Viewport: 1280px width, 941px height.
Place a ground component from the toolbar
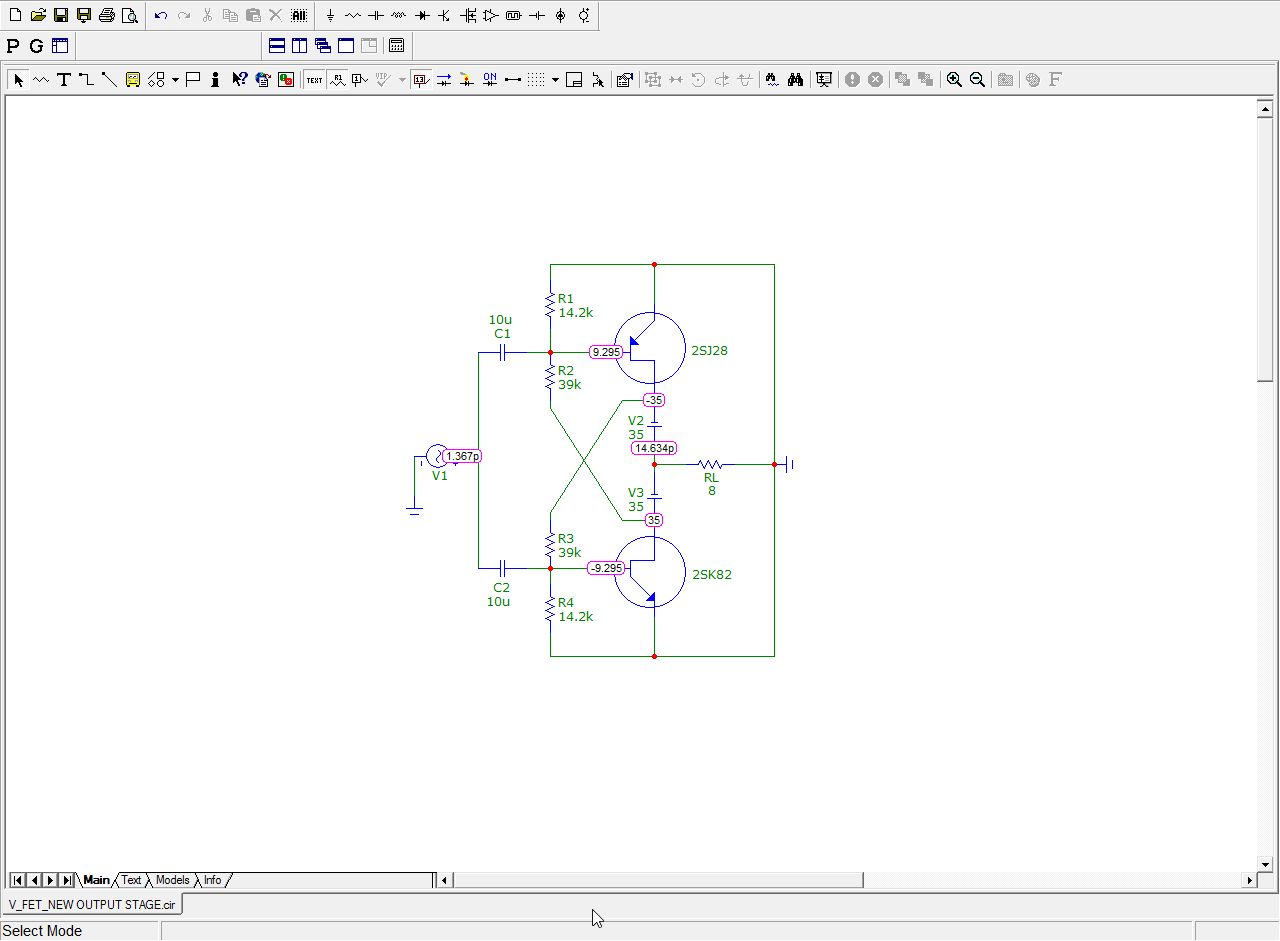pyautogui.click(x=330, y=15)
